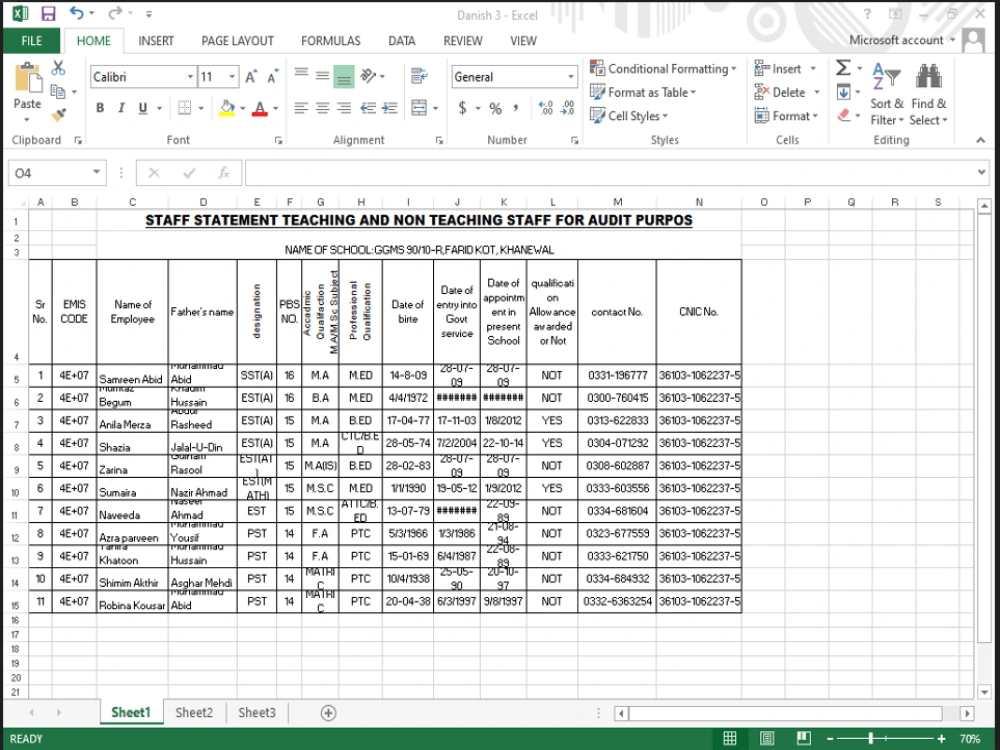This screenshot has height=750, width=1000.
Task: Open the Borders icon in Font group
Action: coord(184,108)
